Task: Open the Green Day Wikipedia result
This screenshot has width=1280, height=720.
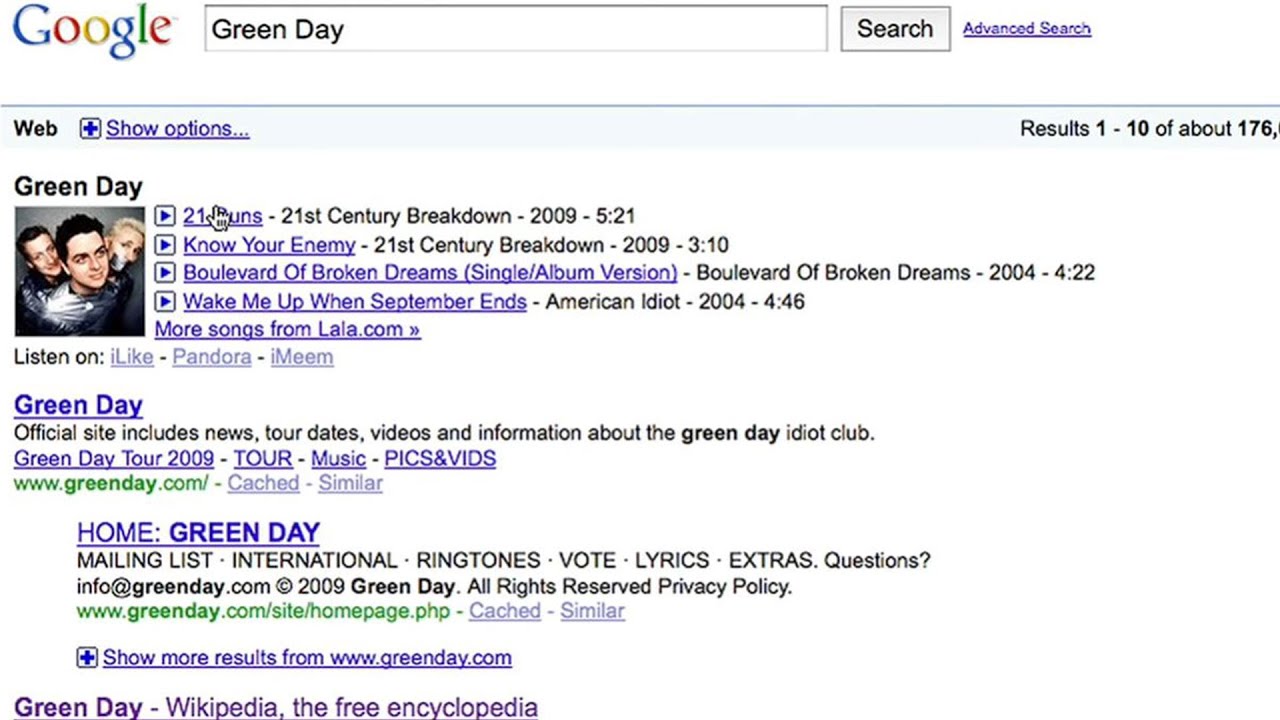Action: click(x=276, y=707)
